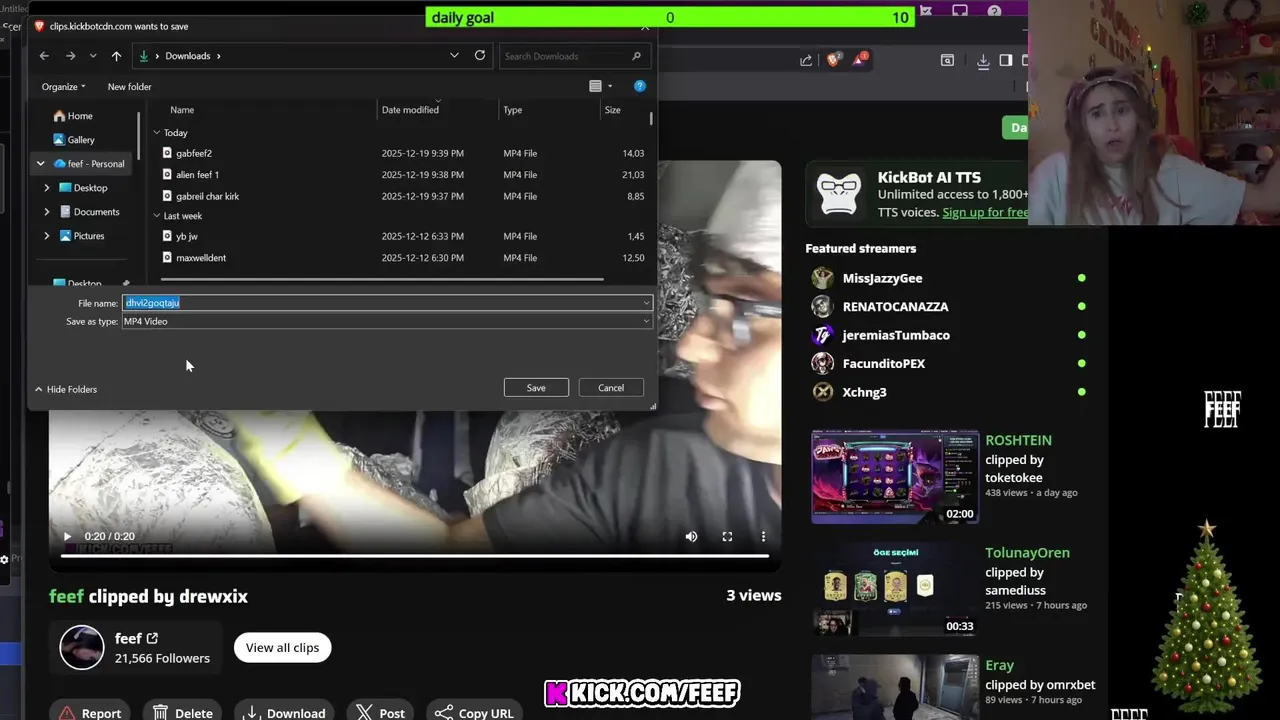Viewport: 1280px width, 720px height.
Task: Open the File name history dropdown
Action: coord(646,303)
